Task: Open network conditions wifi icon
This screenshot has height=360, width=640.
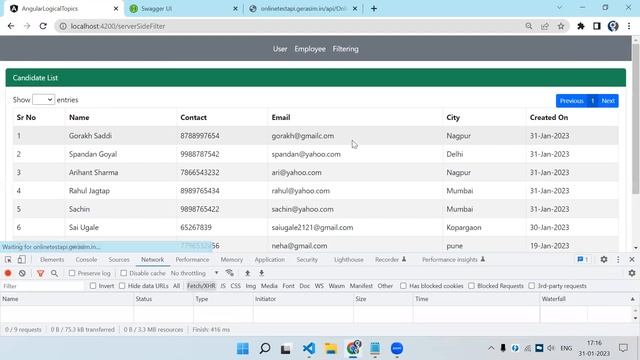Action: (230, 273)
